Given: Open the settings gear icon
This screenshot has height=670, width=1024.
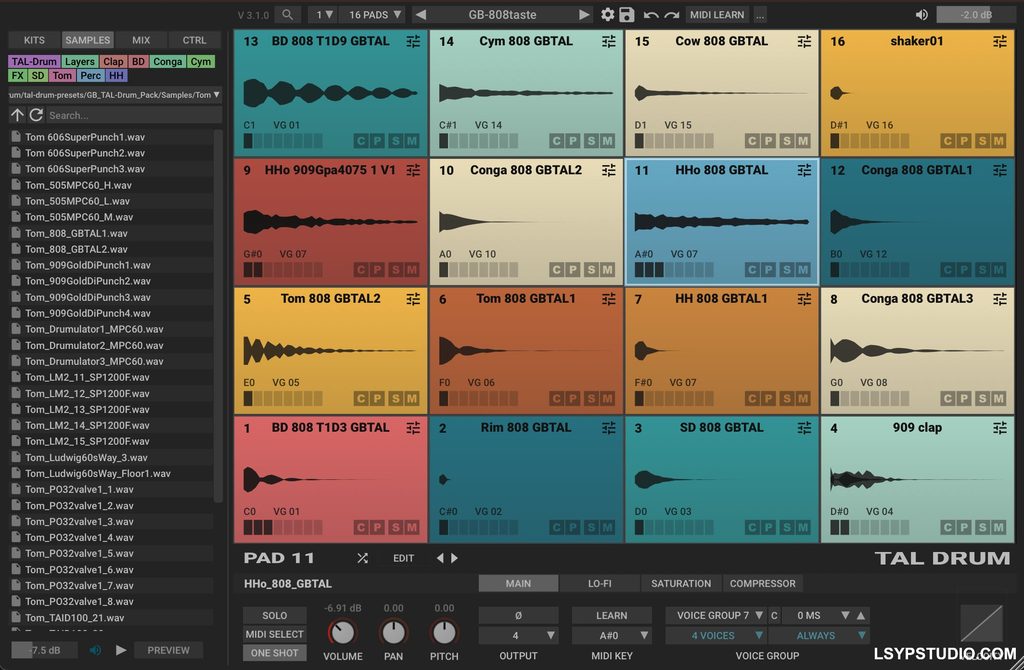Looking at the screenshot, I should point(607,14).
